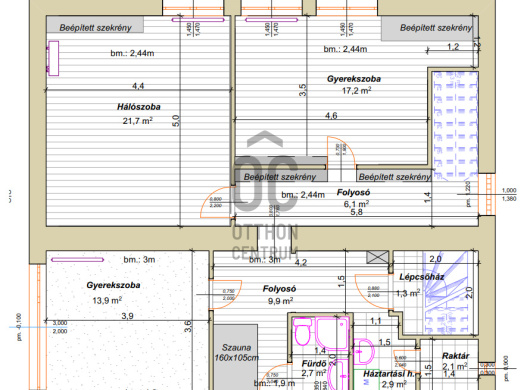Click the 1,1 dimension near stairwell
The height and width of the screenshot is (390, 530).
tap(375, 321)
